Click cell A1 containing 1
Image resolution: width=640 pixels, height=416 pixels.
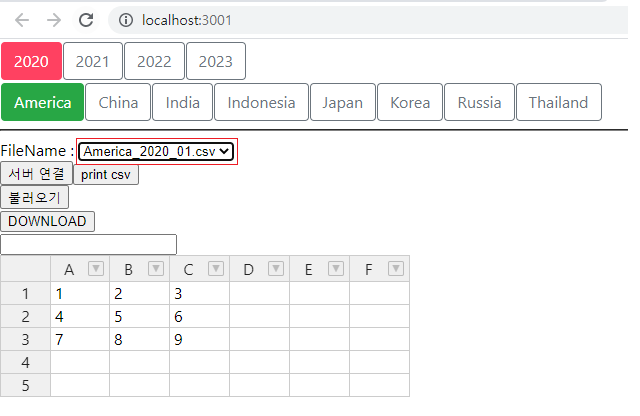[80, 294]
